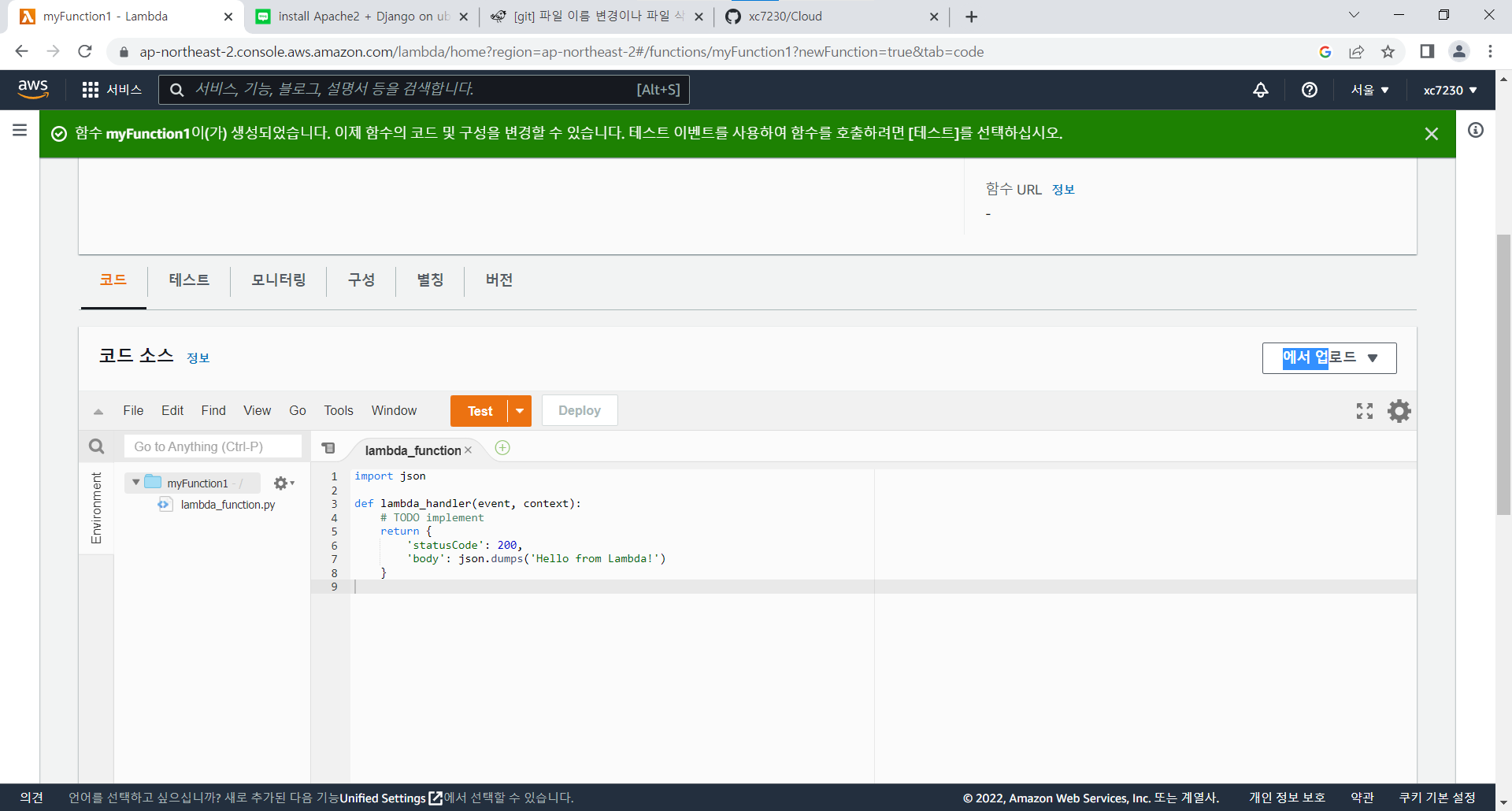
Task: Open the notifications bell
Action: coord(1261,90)
